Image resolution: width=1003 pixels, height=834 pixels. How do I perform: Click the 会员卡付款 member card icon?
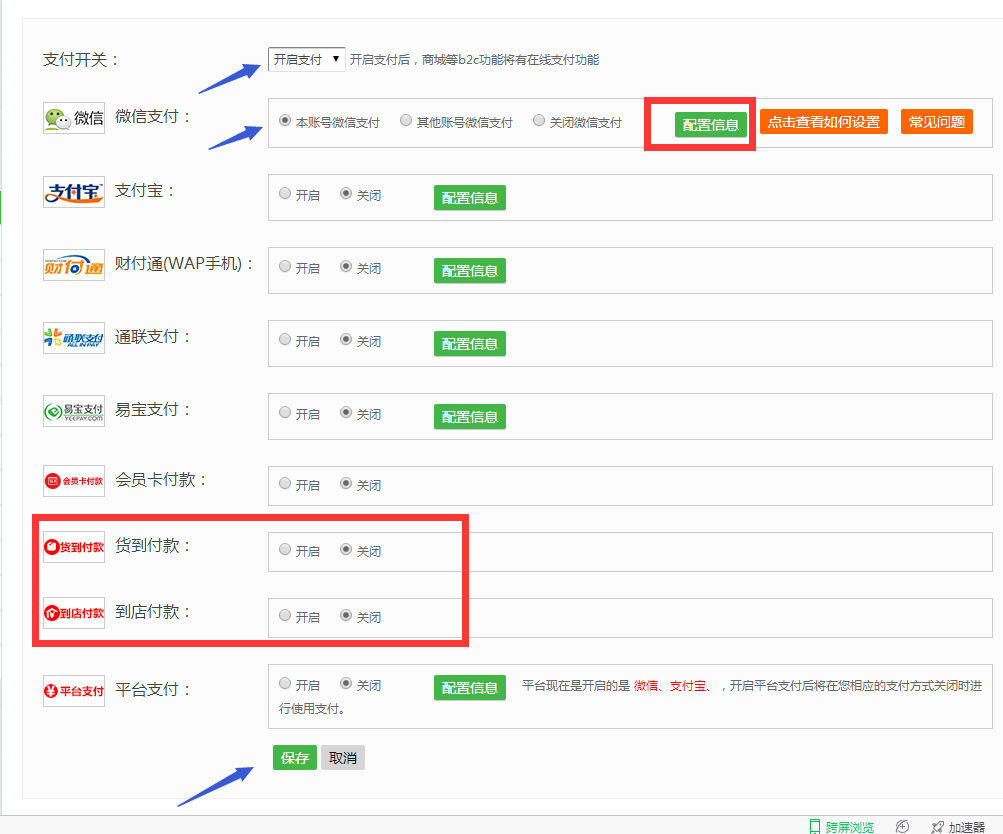point(73,480)
